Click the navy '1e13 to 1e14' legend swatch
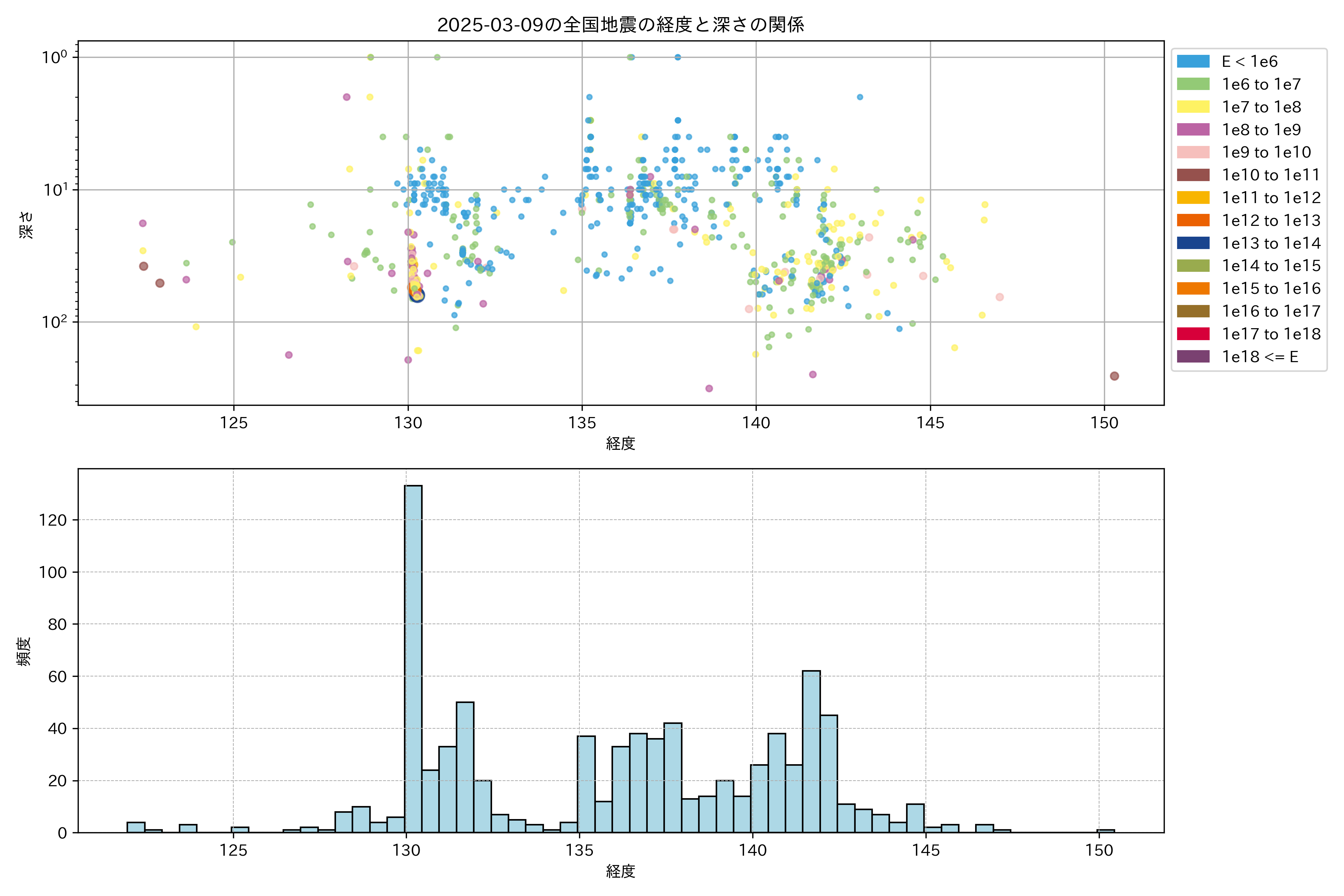Viewport: 1344px width, 896px height. (x=1192, y=243)
